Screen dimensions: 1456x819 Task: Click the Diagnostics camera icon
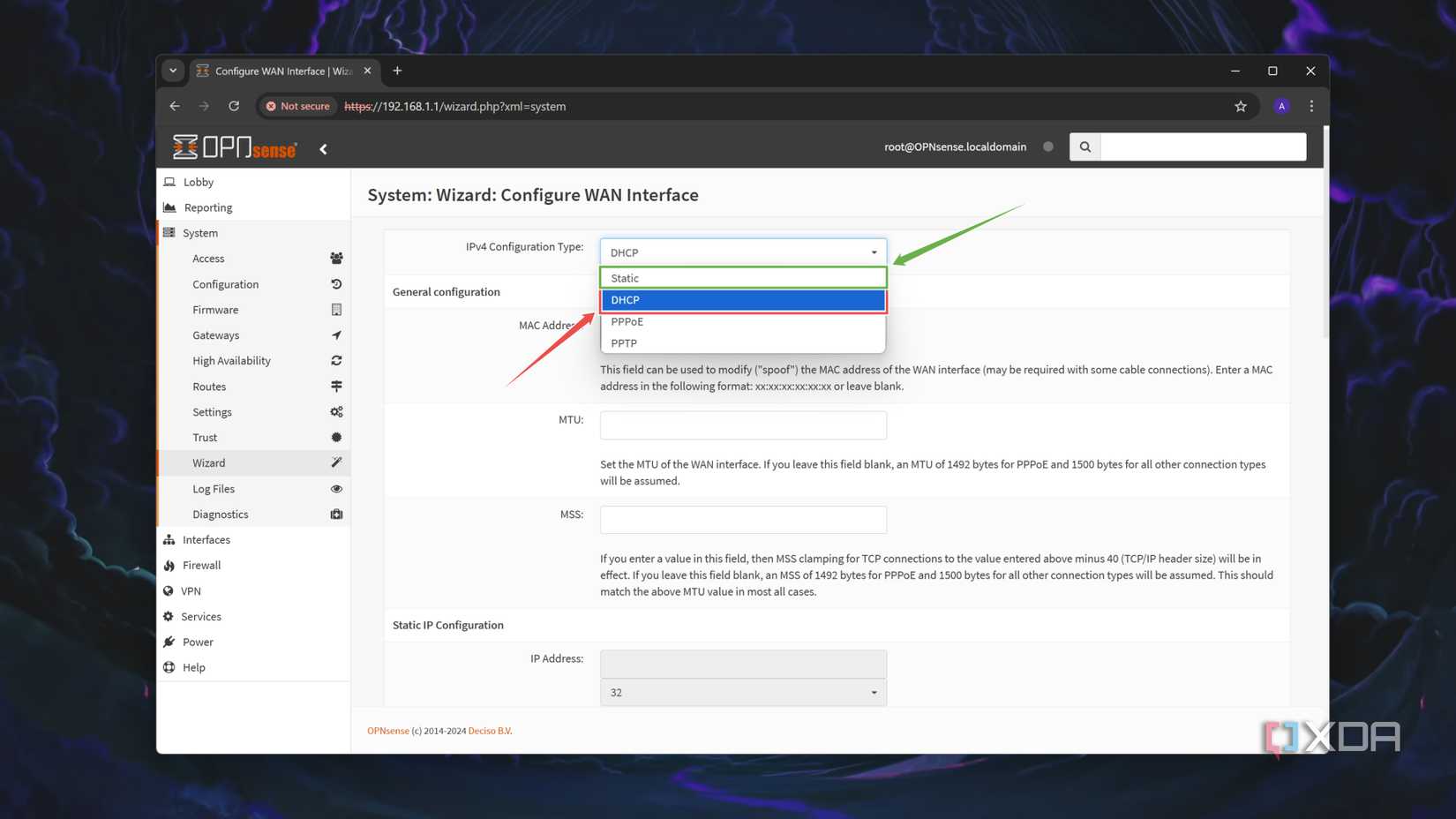click(x=336, y=514)
